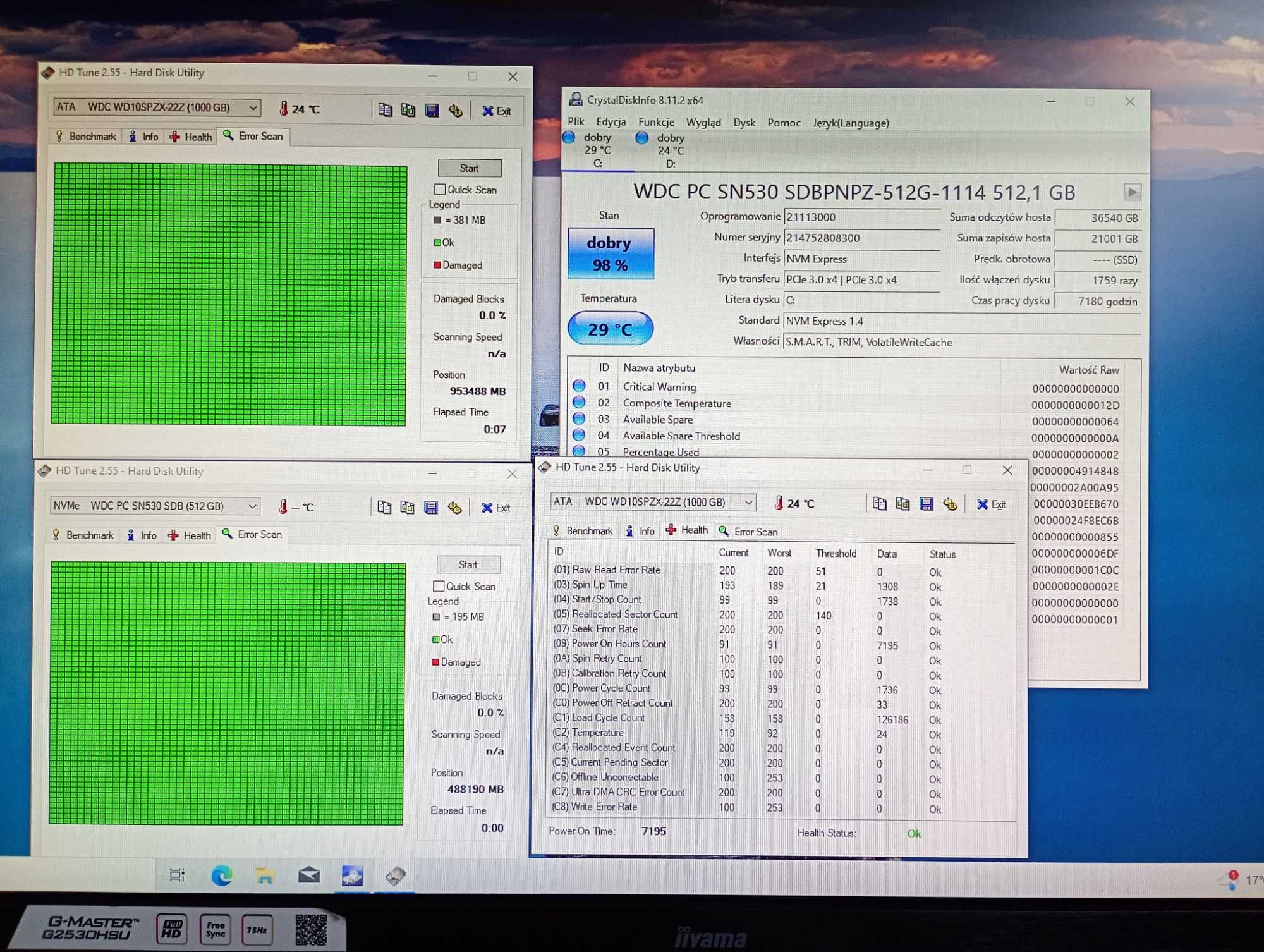The width and height of the screenshot is (1264, 952).
Task: Open Mail app from the taskbar
Action: (x=308, y=876)
